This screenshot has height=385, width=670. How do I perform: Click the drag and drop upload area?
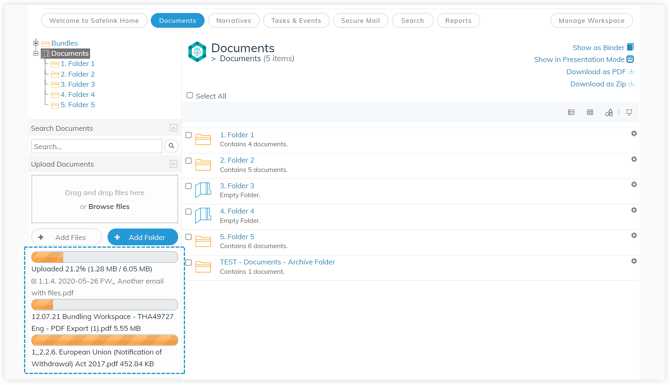[105, 199]
